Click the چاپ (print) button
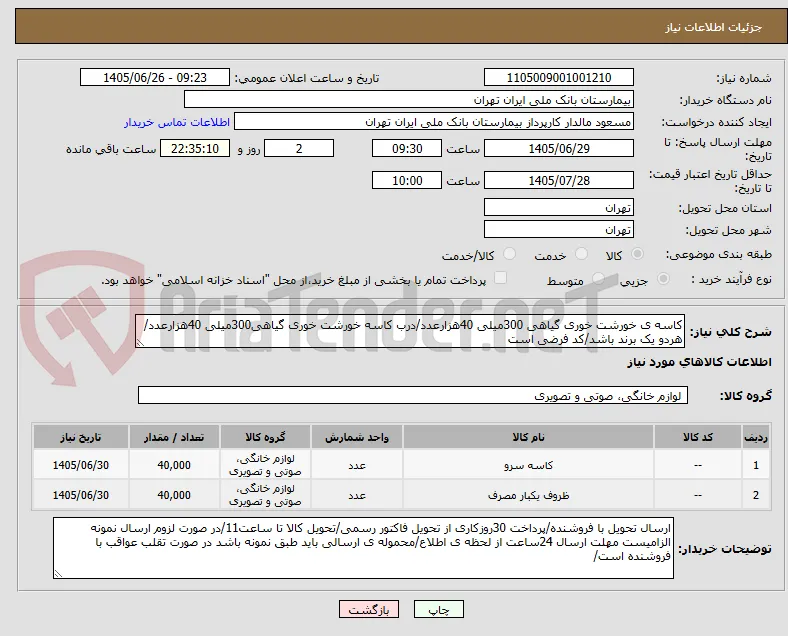788x636 pixels. coord(438,609)
